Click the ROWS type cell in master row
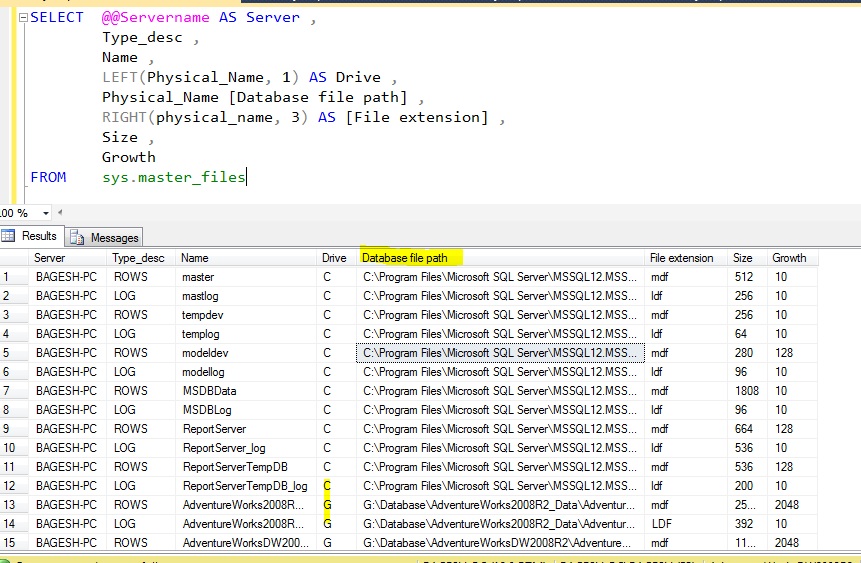This screenshot has height=563, width=861. point(141,277)
